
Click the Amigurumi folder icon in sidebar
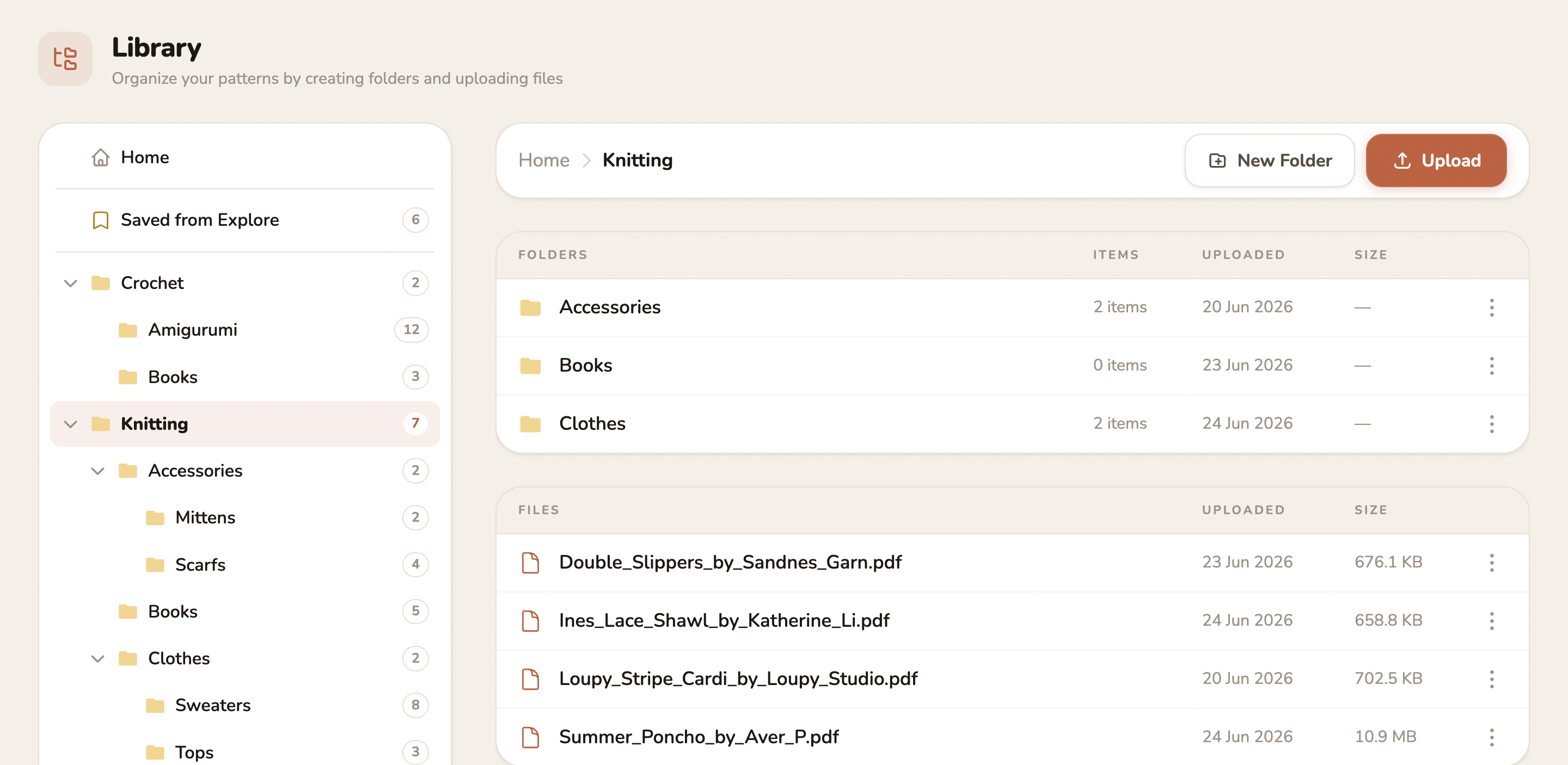128,330
